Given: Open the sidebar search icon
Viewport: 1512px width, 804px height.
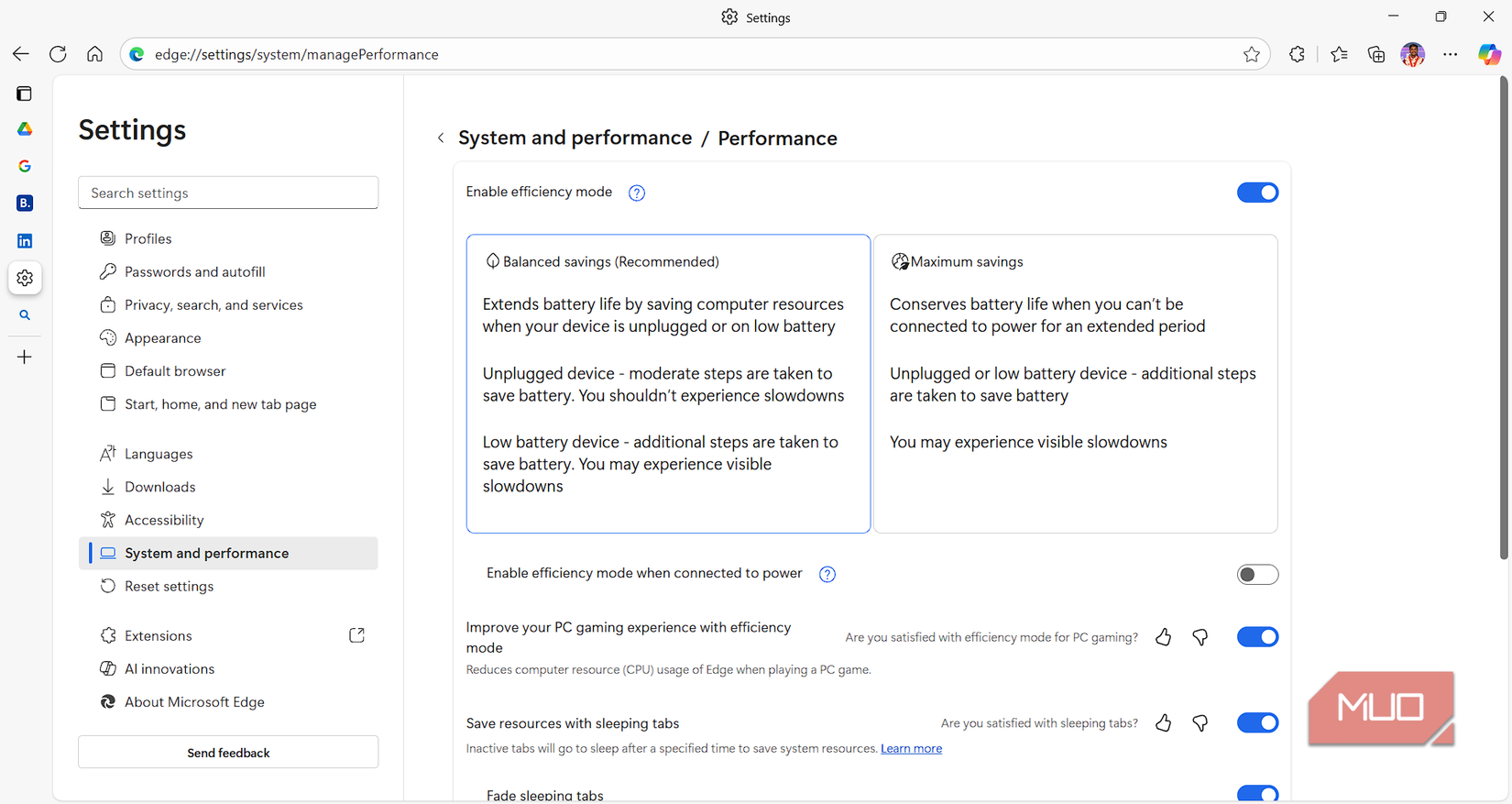Looking at the screenshot, I should click(25, 315).
